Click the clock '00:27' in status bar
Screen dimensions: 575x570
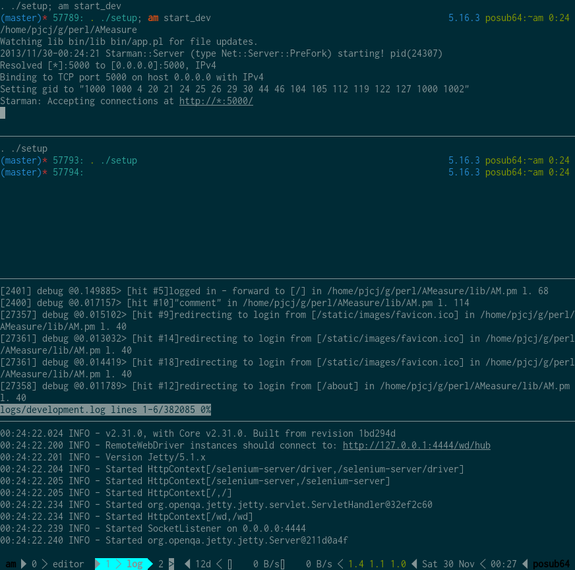[x=503, y=564]
